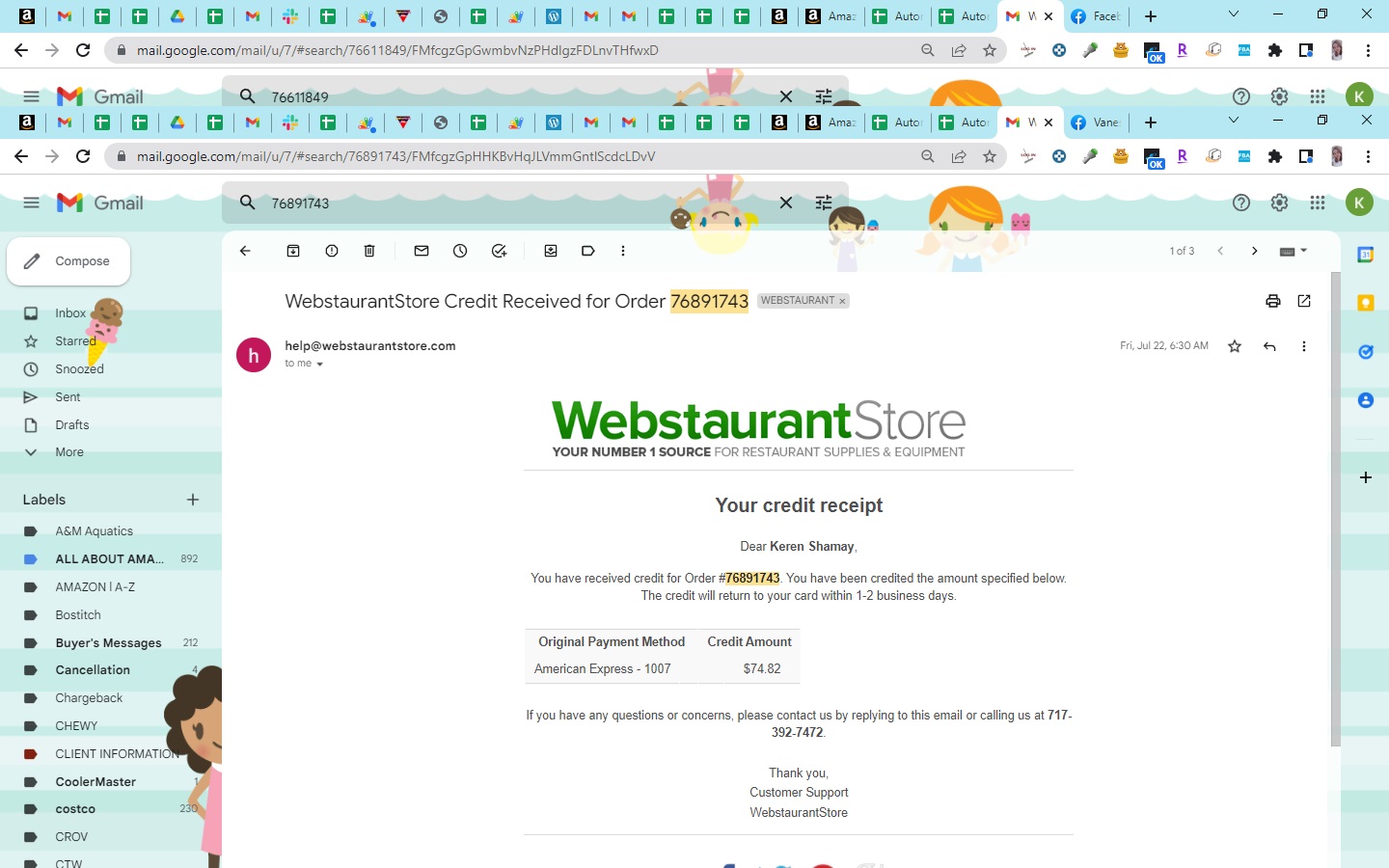The image size is (1389, 868).
Task: Select the Chargeback label
Action: 89,698
